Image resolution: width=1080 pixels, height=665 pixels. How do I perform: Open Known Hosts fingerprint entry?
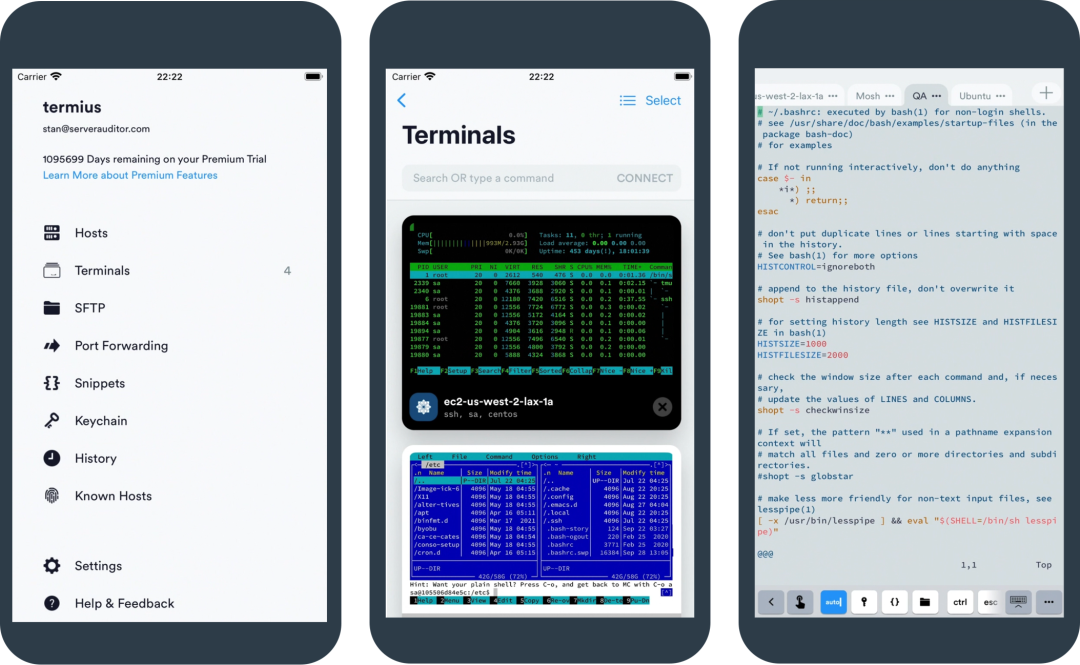click(112, 496)
